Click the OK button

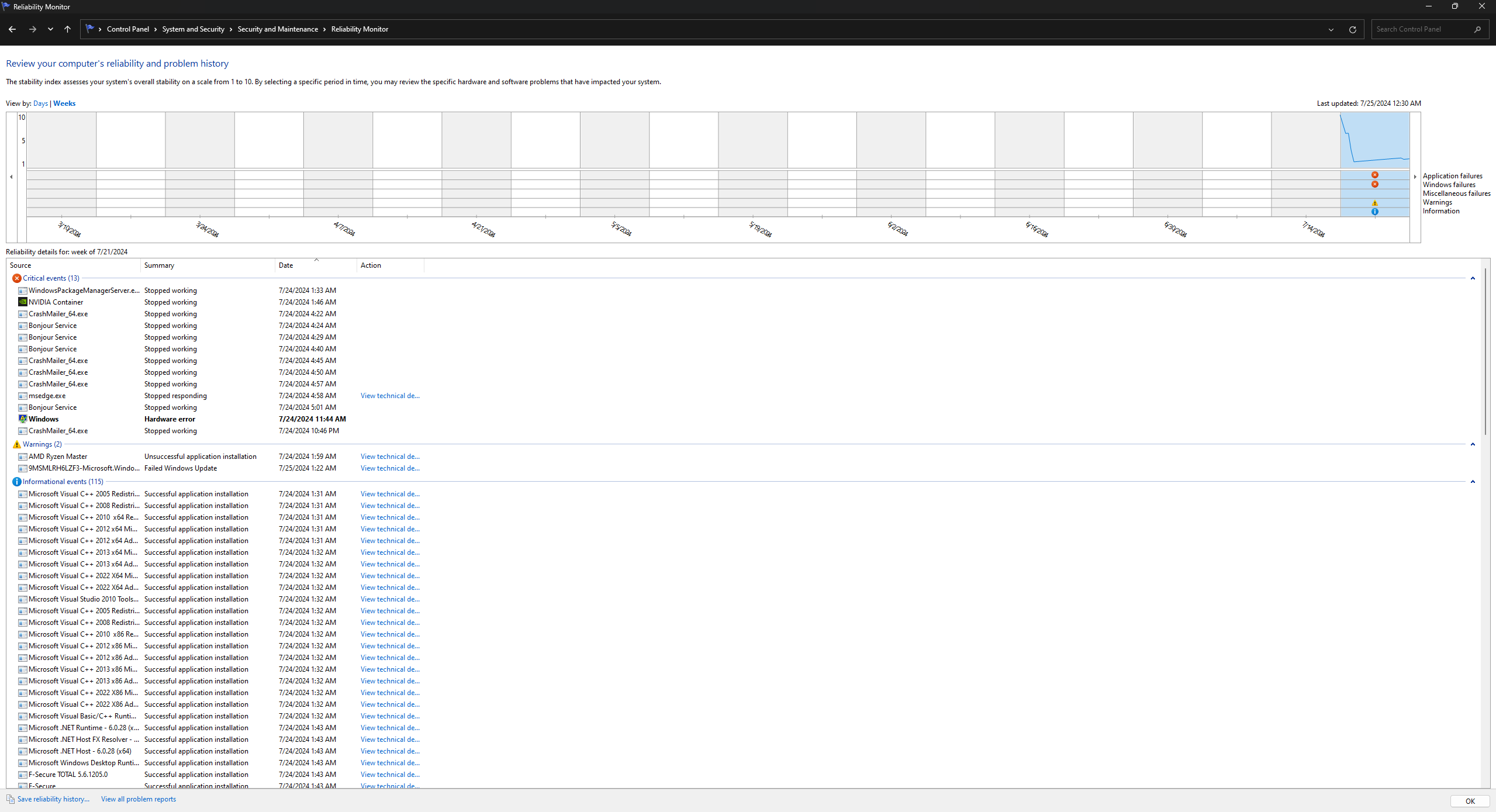1470,801
